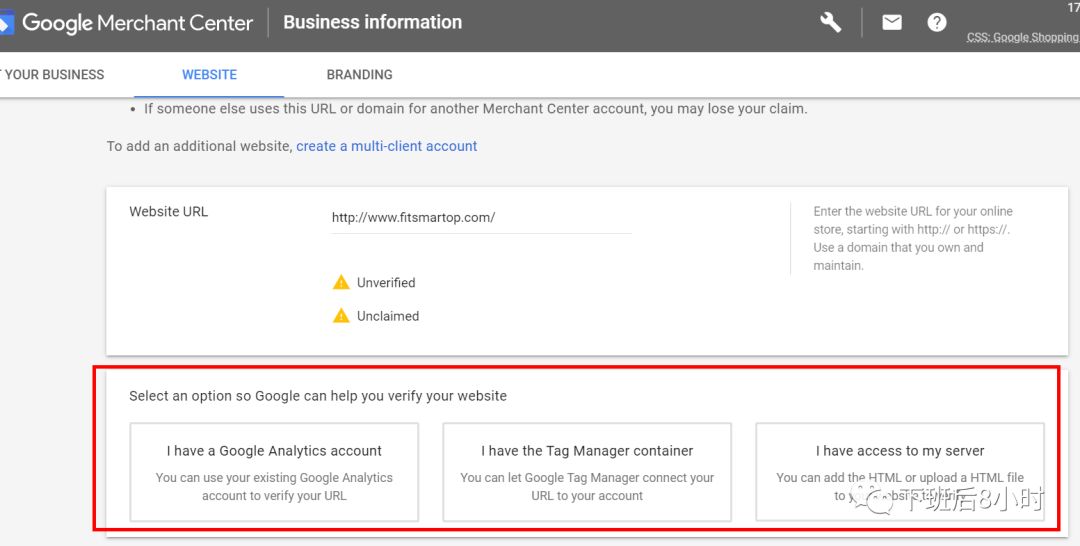Viewport: 1080px width, 546px height.
Task: Click the Google Merchant Center wordmark
Action: [x=137, y=22]
